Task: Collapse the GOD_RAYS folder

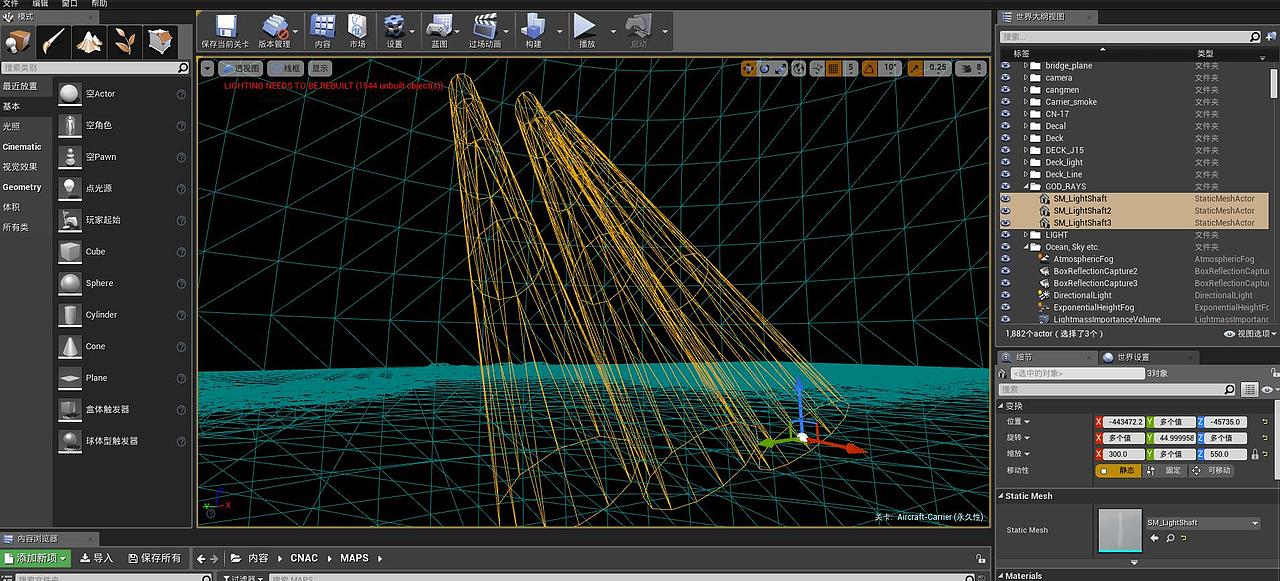Action: click(1026, 187)
